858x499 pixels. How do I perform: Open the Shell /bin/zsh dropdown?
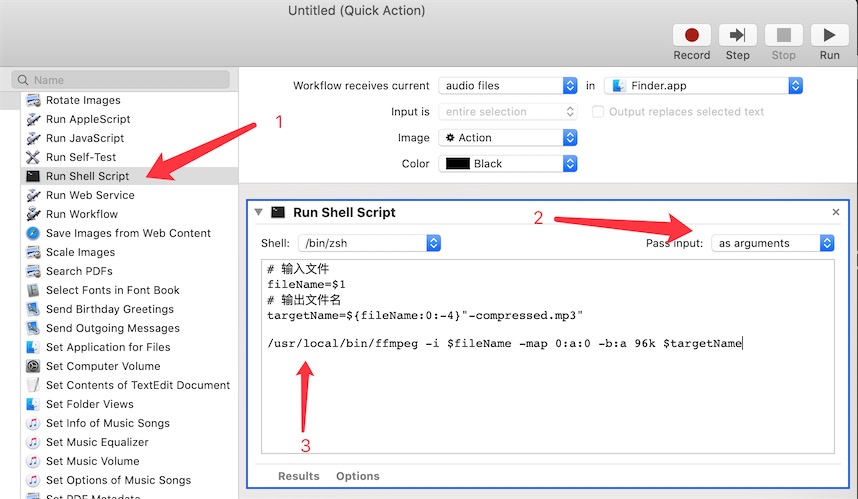pos(368,243)
